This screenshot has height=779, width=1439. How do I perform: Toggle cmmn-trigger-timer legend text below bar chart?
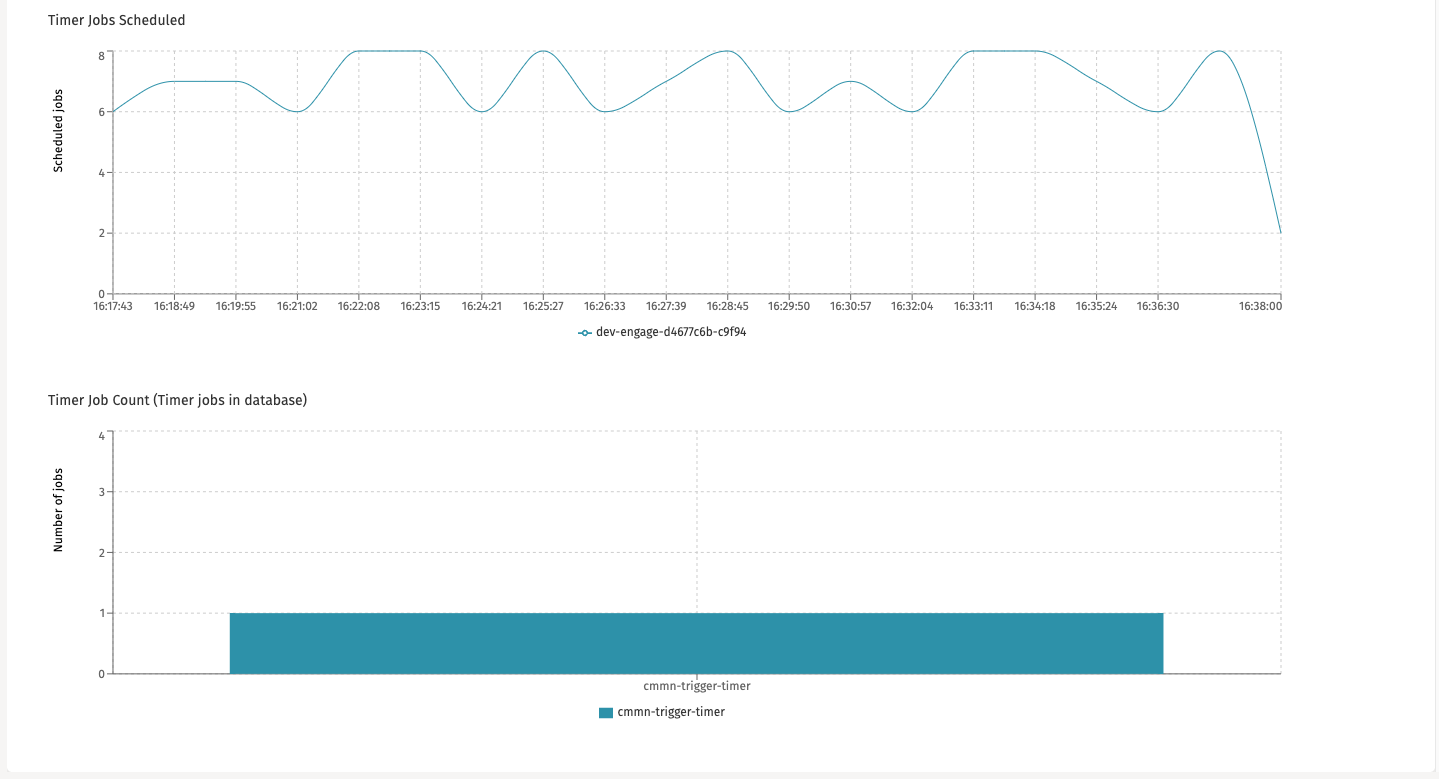click(x=671, y=712)
